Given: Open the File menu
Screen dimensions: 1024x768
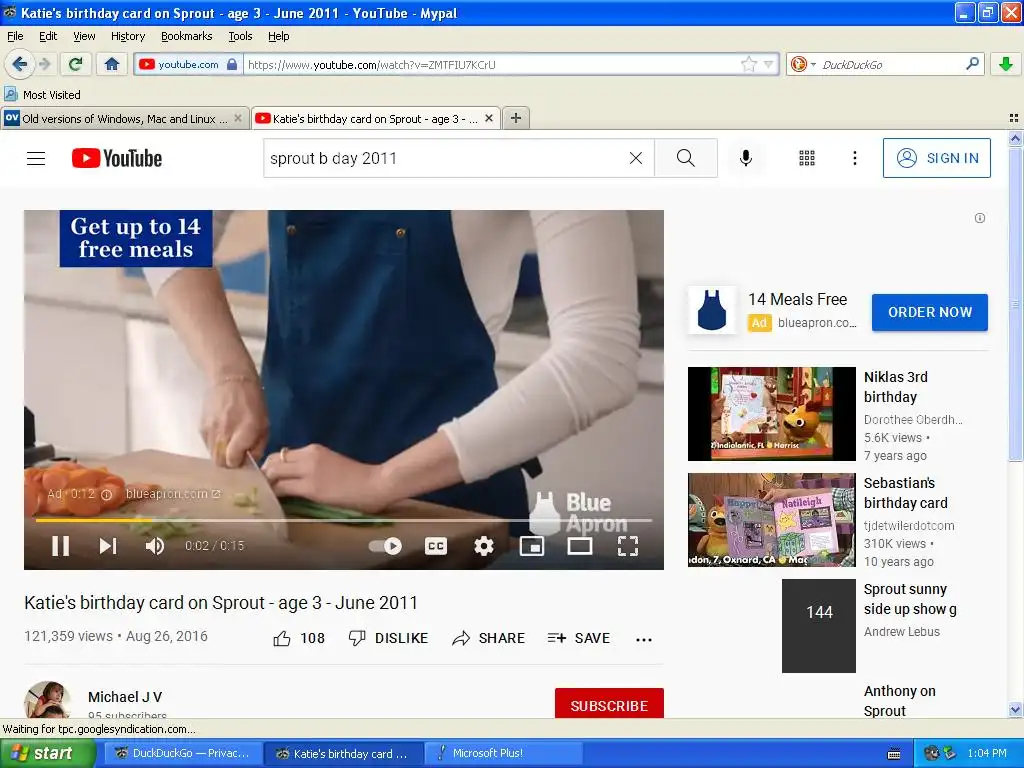Looking at the screenshot, I should [15, 36].
